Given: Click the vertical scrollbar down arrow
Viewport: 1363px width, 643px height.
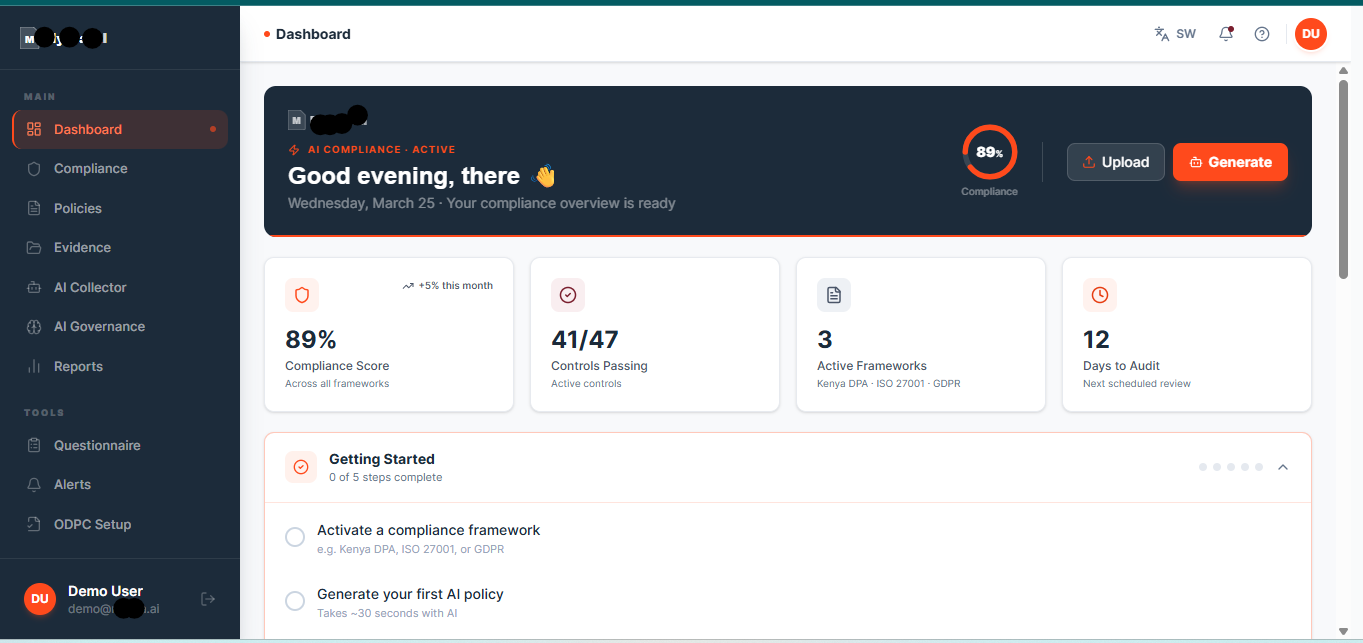Looking at the screenshot, I should pos(1344,631).
